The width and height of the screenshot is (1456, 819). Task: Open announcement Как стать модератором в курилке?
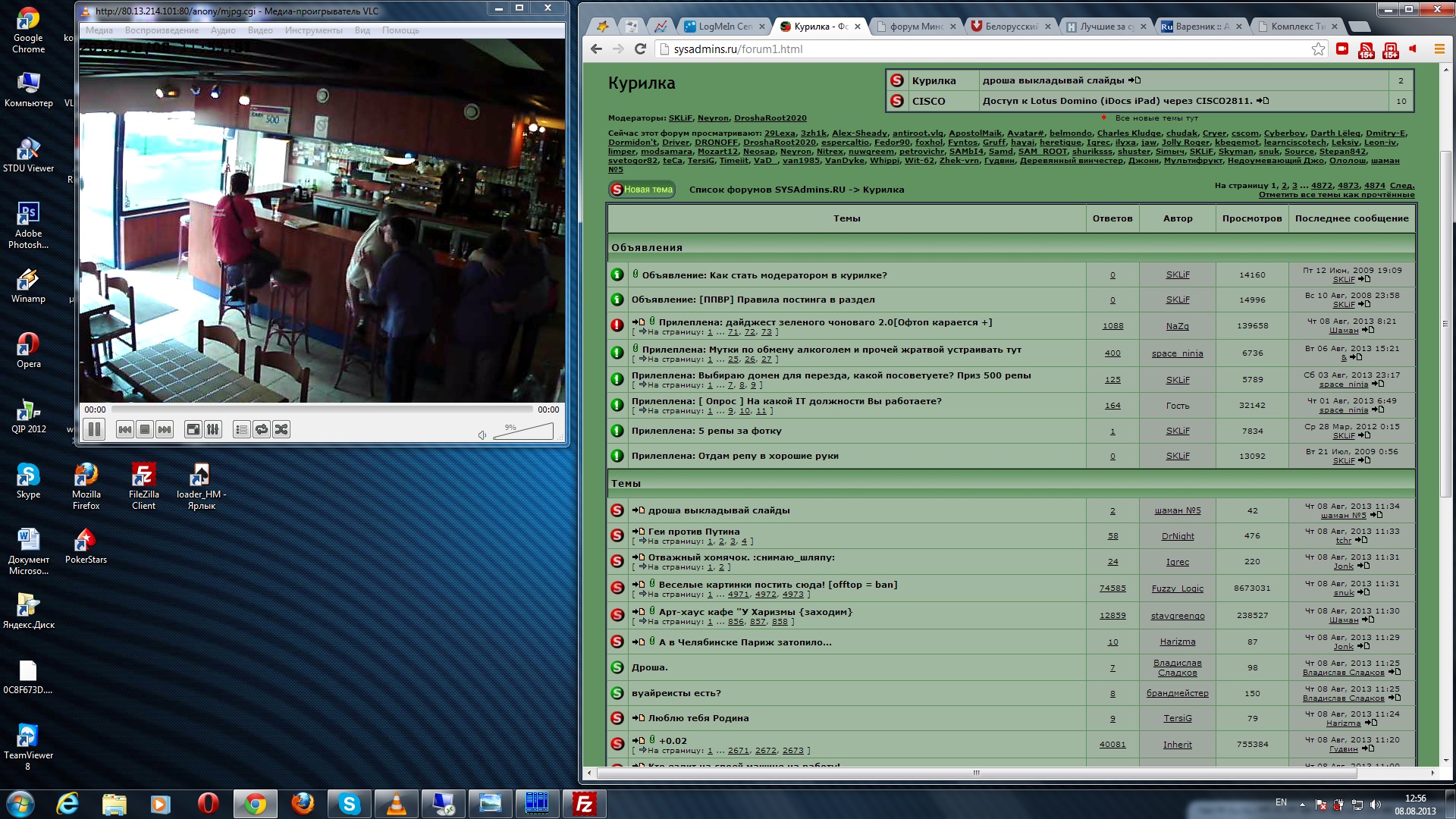(x=764, y=275)
